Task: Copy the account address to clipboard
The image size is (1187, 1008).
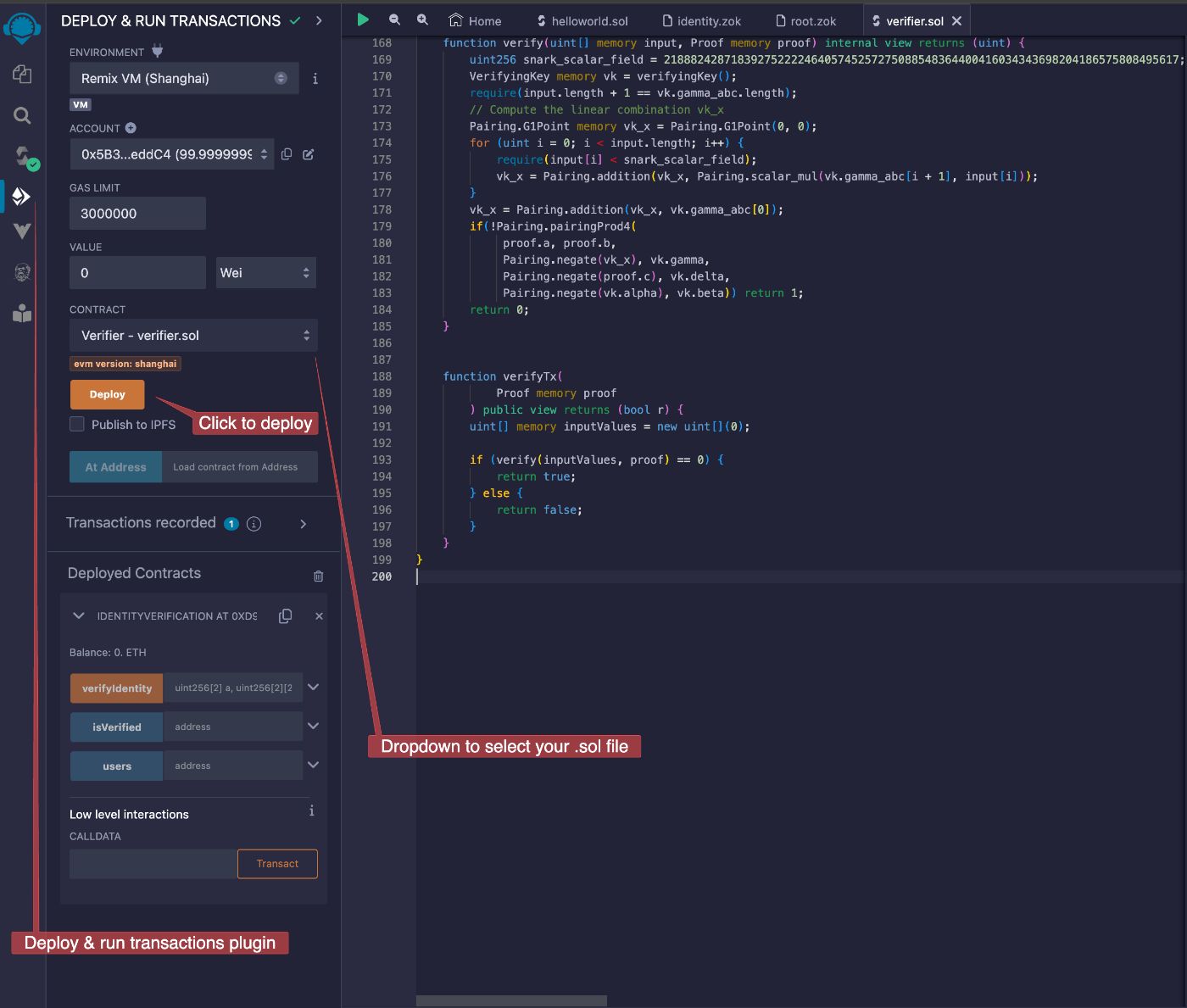Action: (x=287, y=154)
